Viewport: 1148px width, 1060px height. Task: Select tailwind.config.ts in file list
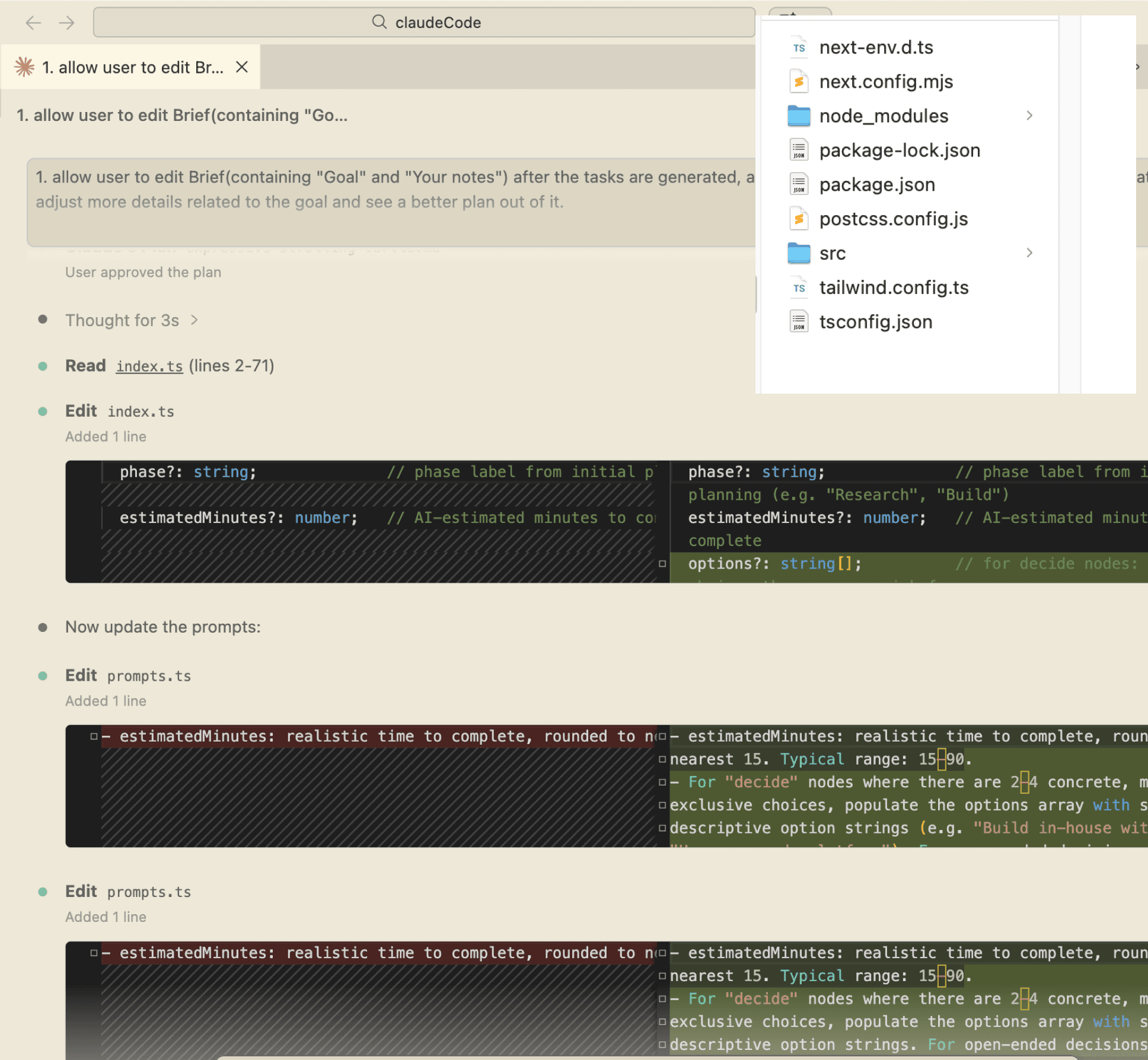tap(894, 288)
